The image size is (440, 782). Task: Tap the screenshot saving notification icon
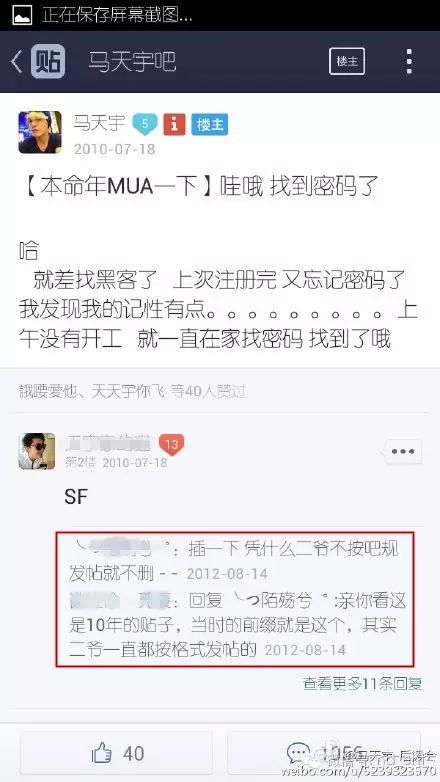[x=22, y=15]
